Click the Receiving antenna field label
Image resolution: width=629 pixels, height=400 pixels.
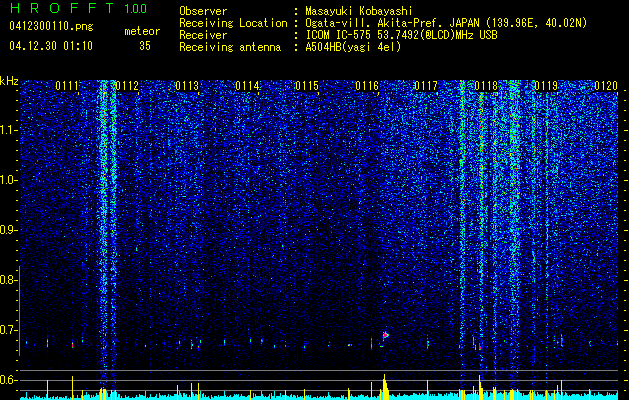pos(230,47)
